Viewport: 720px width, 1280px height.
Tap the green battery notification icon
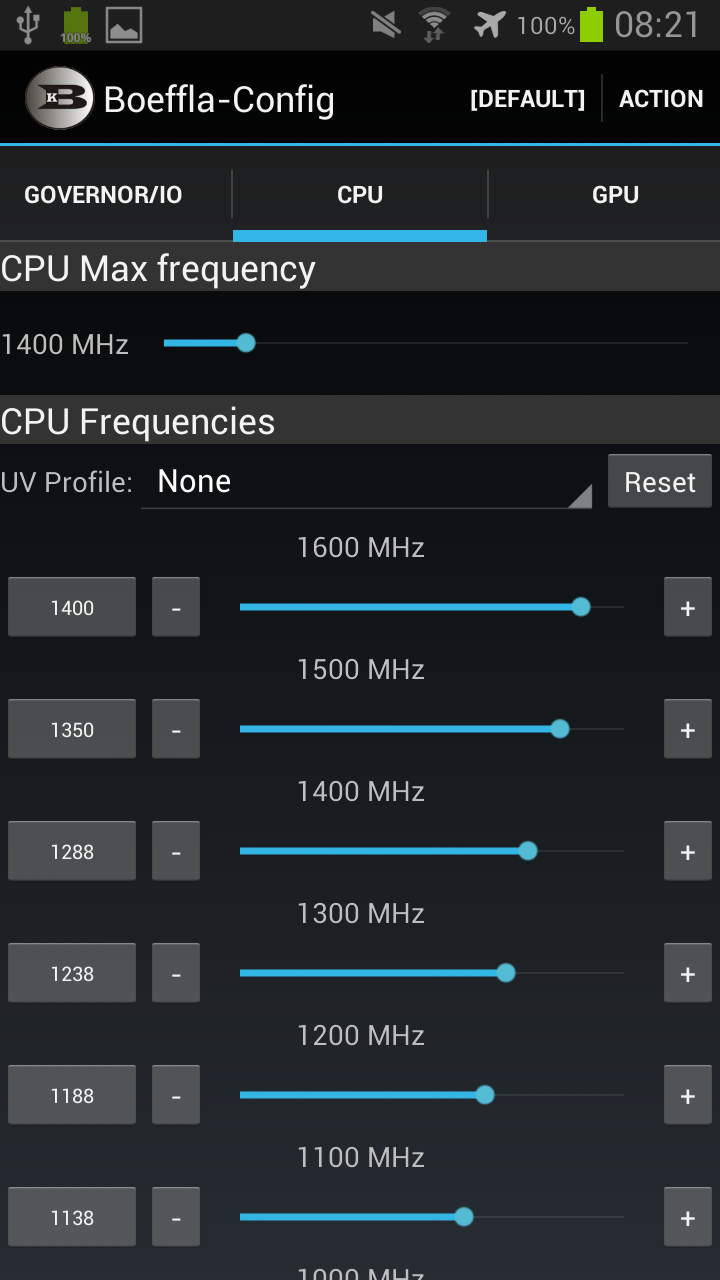click(75, 25)
